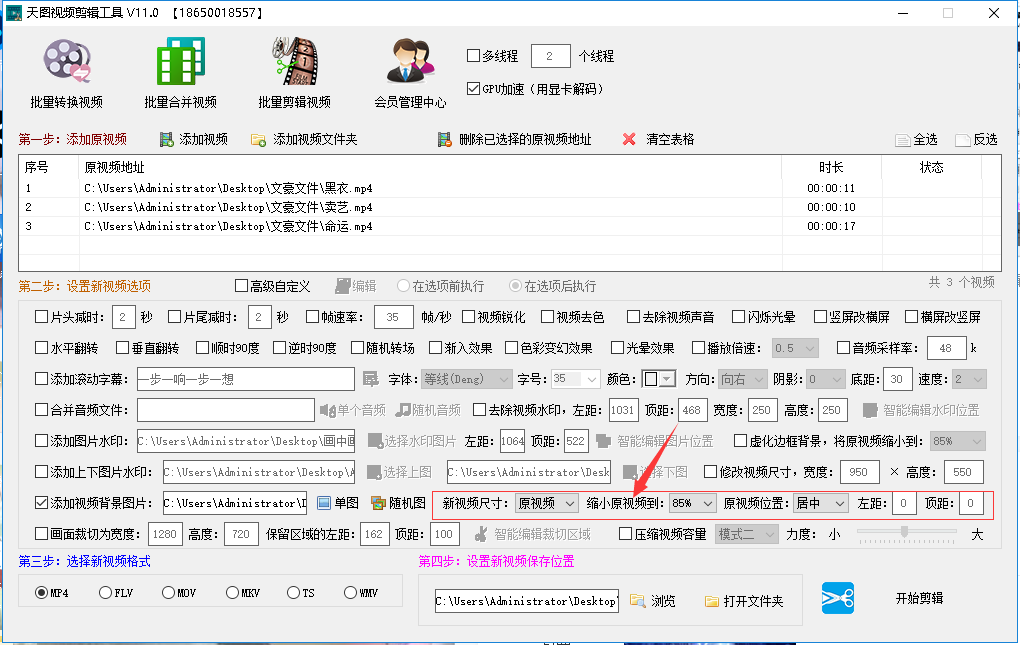
Task: Uncheck the 添加视频背景图片 checkbox
Action: point(41,503)
